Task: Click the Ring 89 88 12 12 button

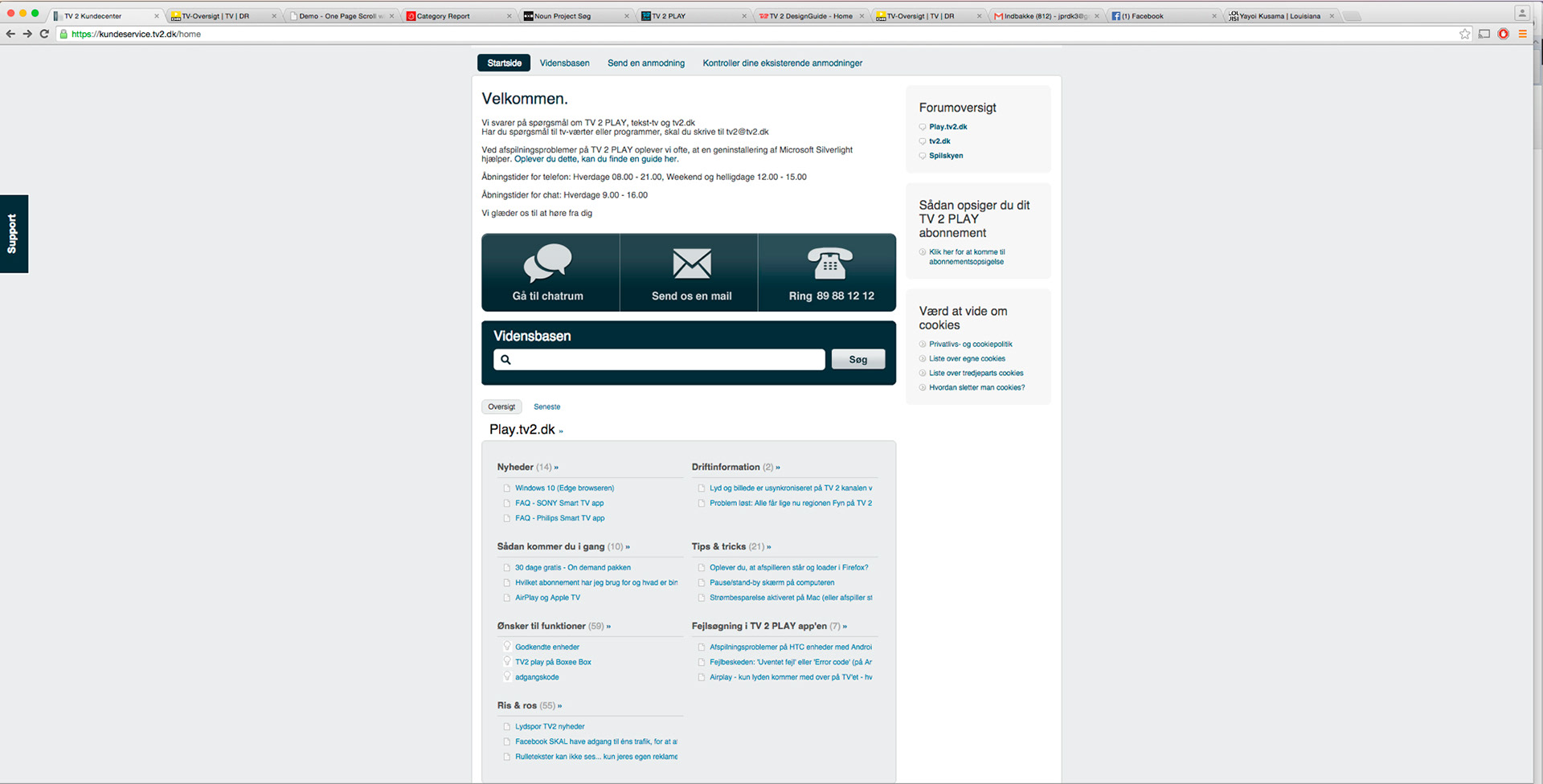Action: pos(827,272)
